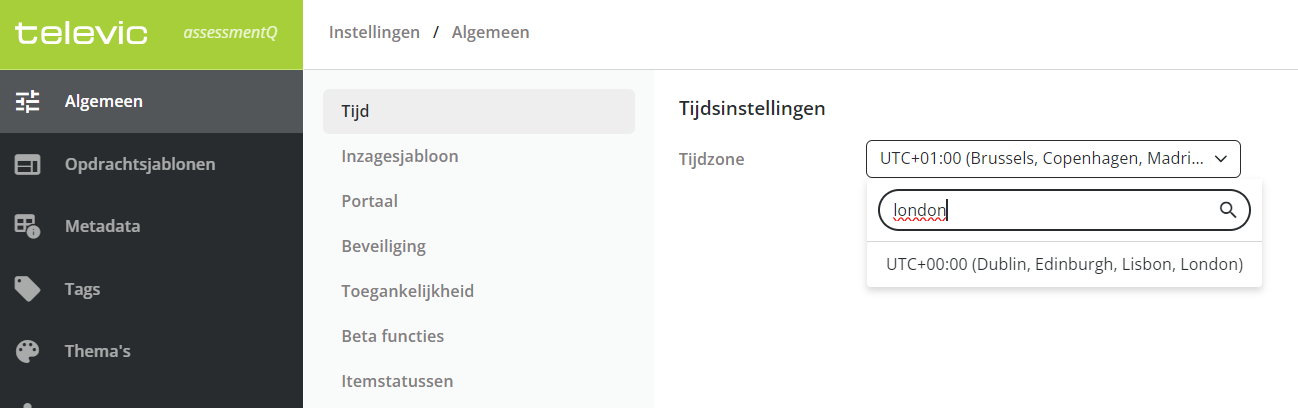Expand the Tijdzone dropdown chevron
1298x408 pixels.
(1220, 158)
